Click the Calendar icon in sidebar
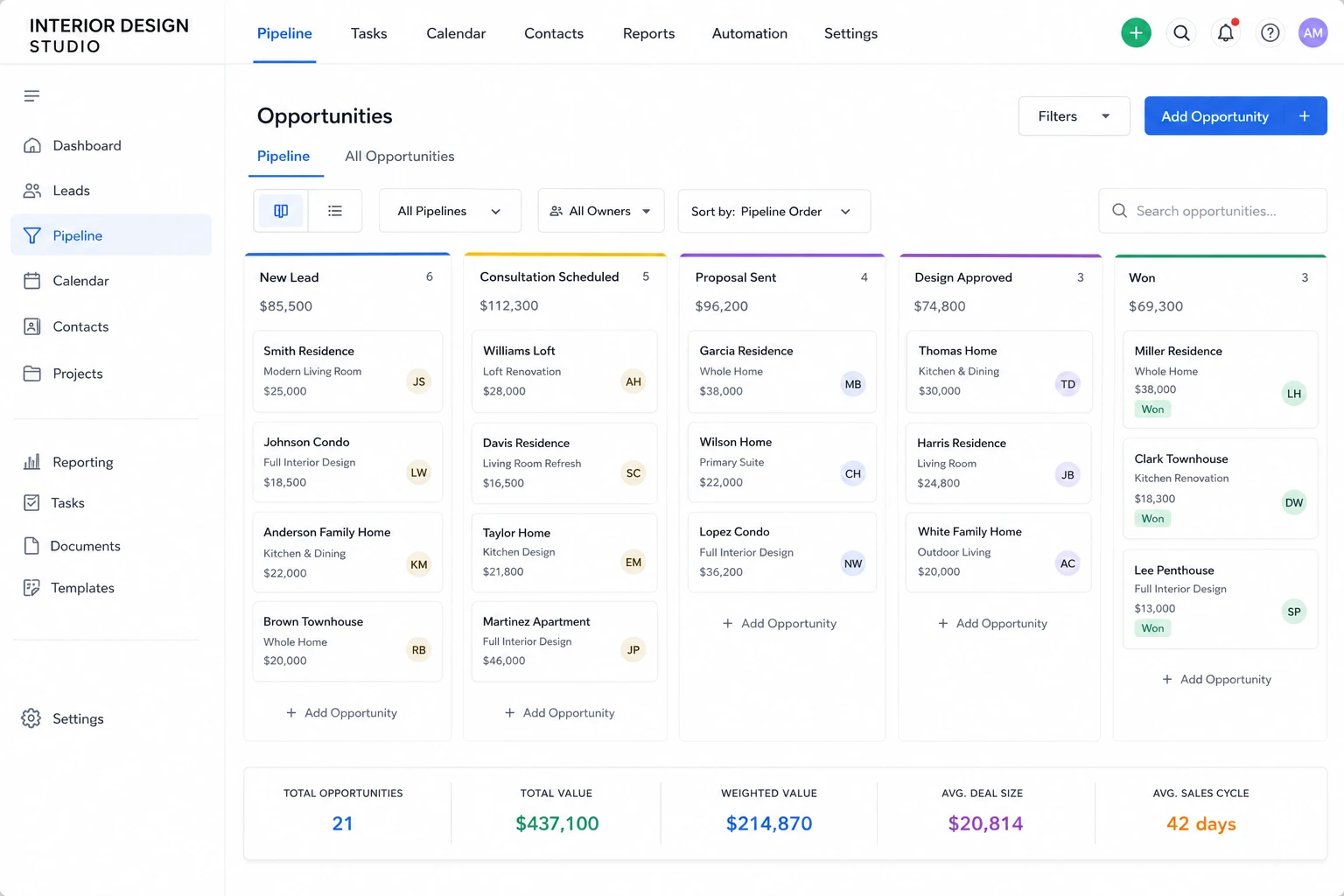 pyautogui.click(x=32, y=281)
